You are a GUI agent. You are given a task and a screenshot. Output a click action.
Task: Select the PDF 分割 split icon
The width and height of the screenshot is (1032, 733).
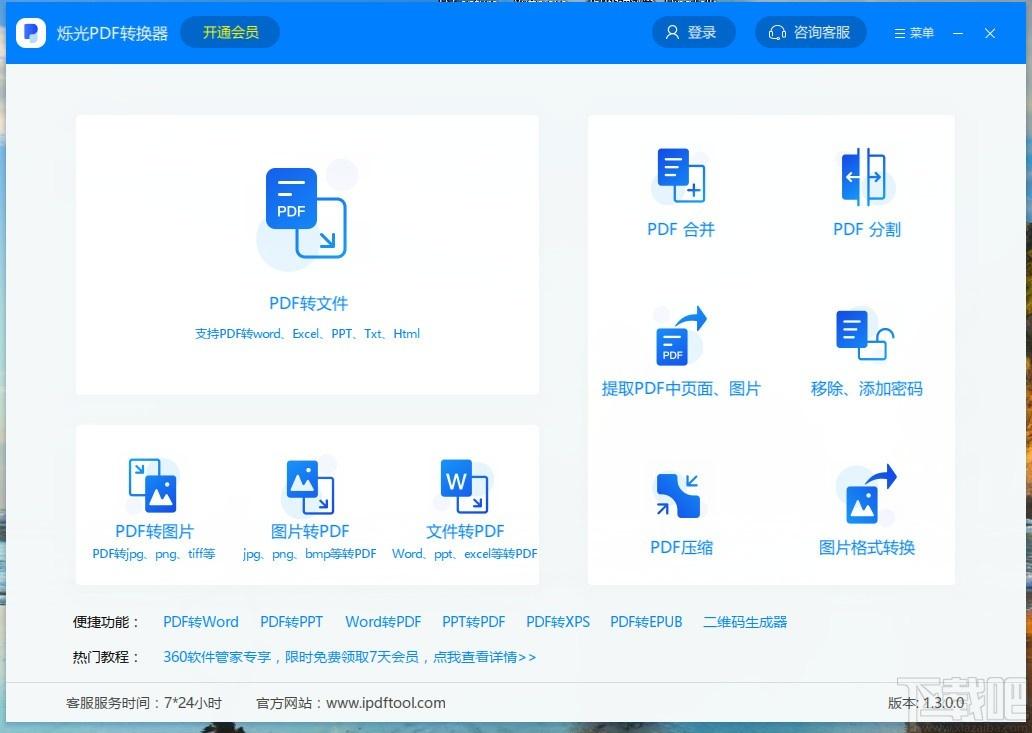point(866,176)
